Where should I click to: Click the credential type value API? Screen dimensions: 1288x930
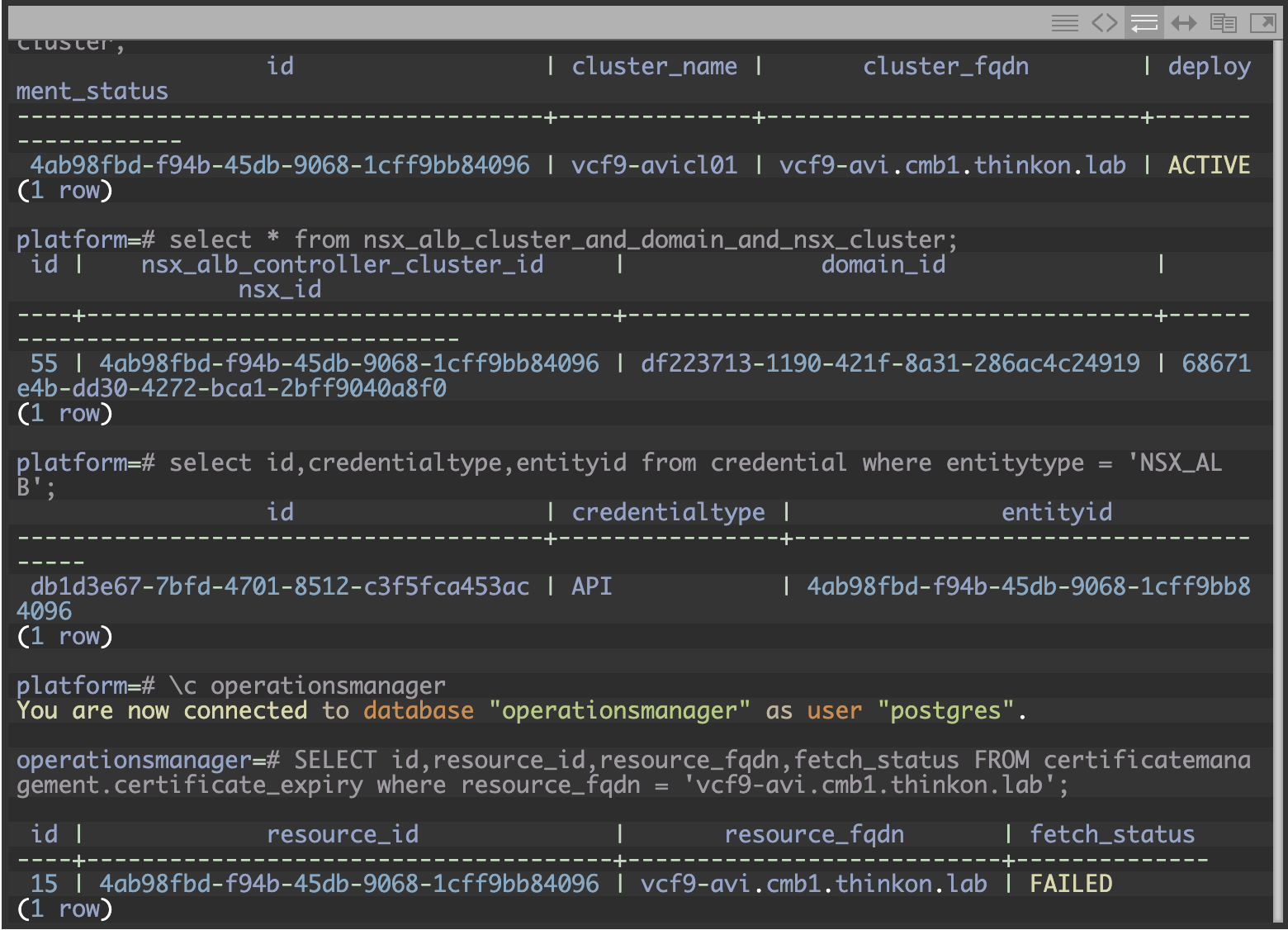(591, 586)
